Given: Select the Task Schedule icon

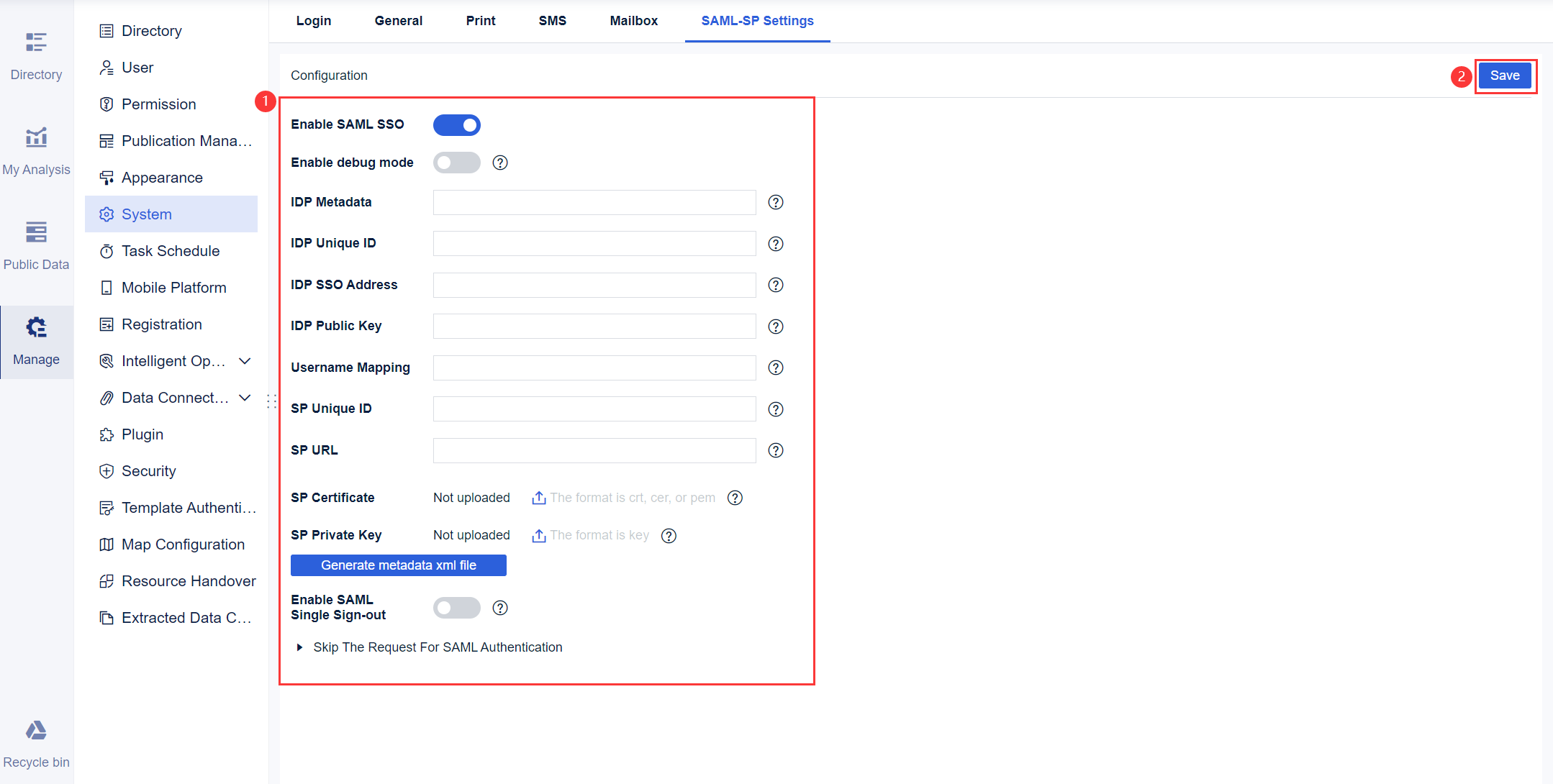Looking at the screenshot, I should pos(107,250).
